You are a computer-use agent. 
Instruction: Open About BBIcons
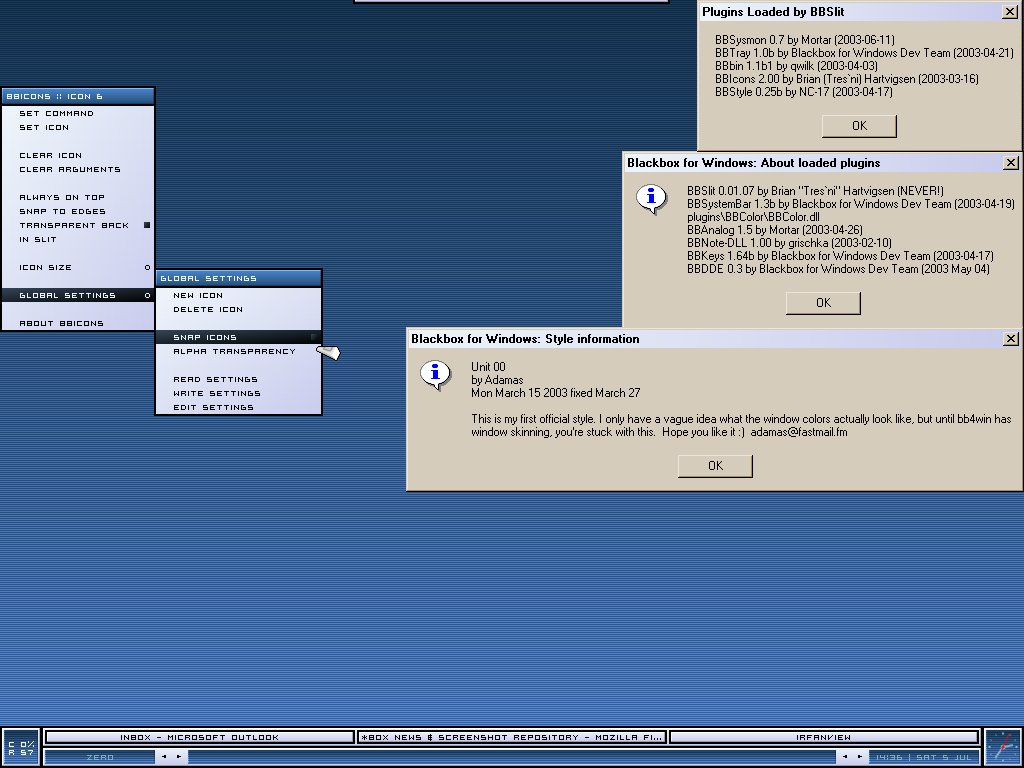(78, 323)
